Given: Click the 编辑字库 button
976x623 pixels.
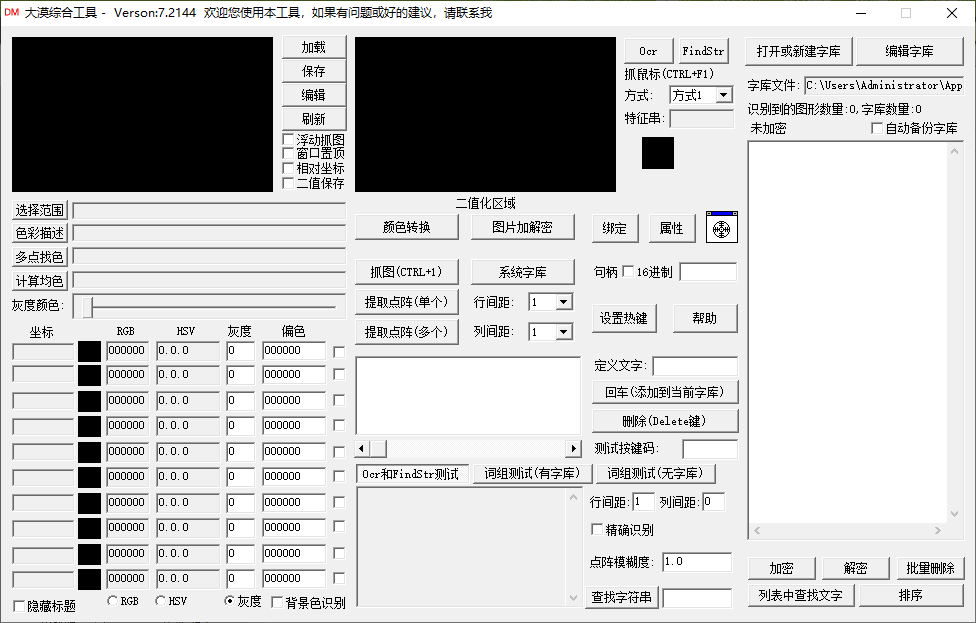Looking at the screenshot, I should click(x=910, y=51).
